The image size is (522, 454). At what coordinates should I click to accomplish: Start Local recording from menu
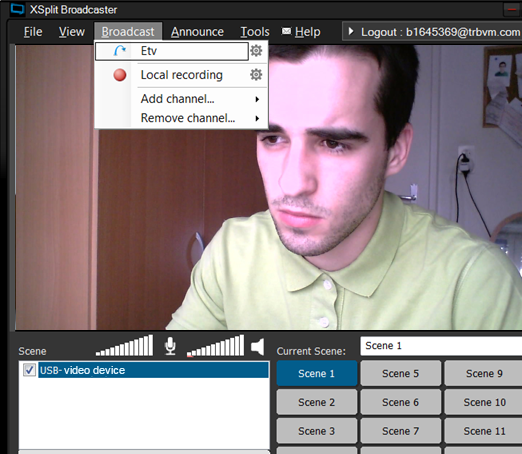182,75
